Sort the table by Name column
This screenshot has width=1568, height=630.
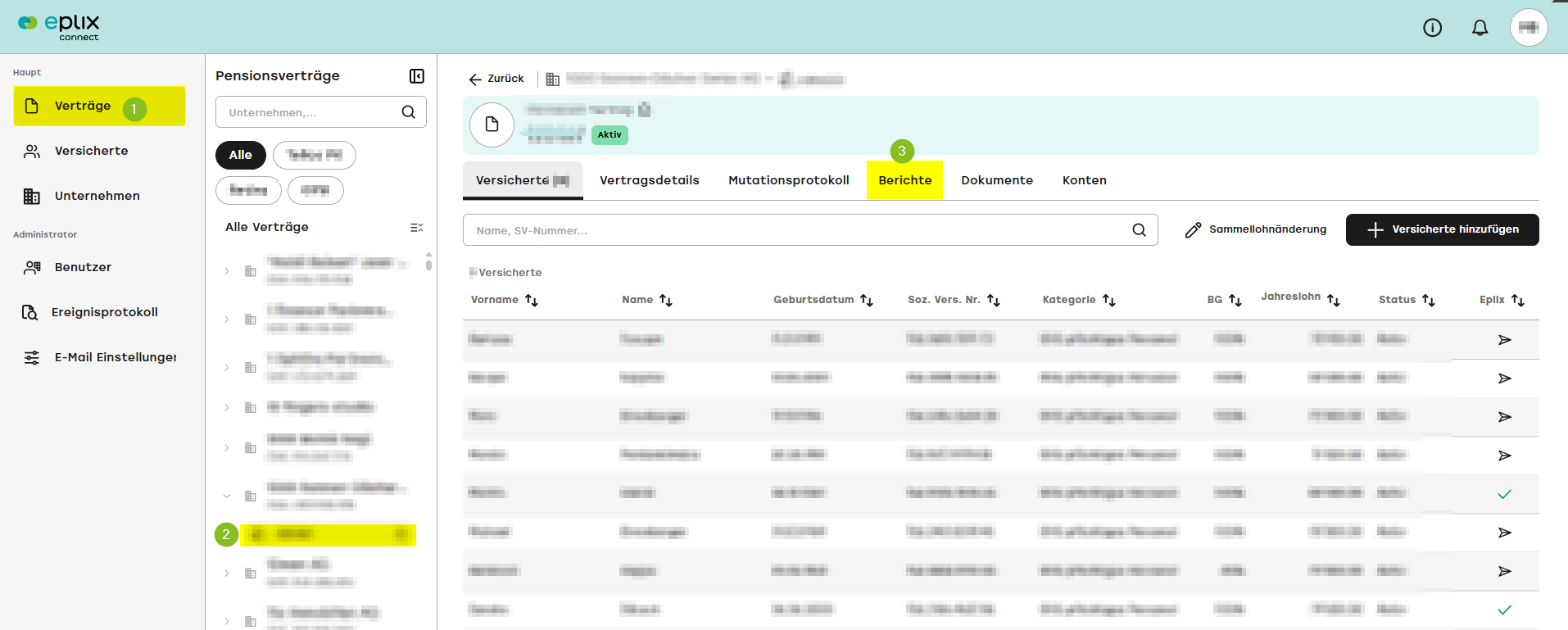click(666, 301)
